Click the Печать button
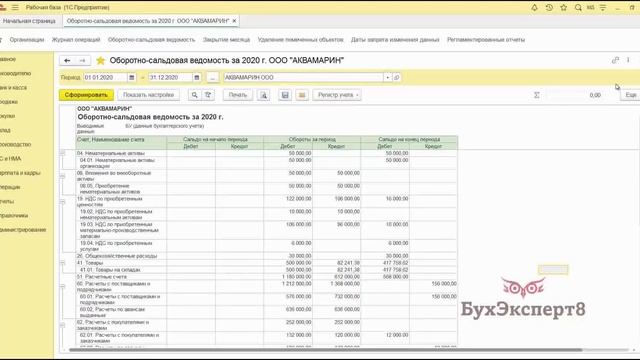Image resolution: width=640 pixels, height=360 pixels. point(238,95)
